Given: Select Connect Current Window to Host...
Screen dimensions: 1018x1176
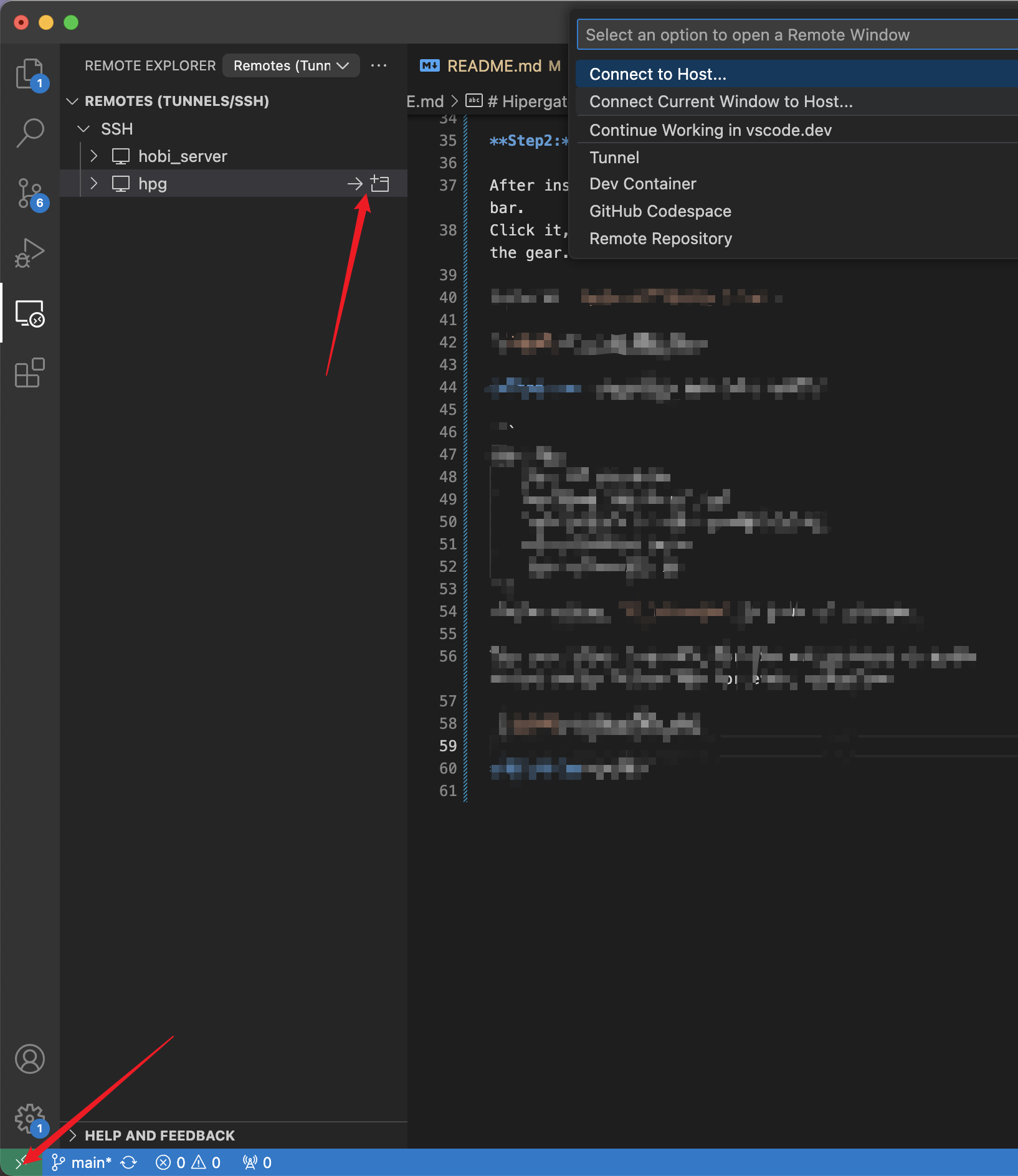Looking at the screenshot, I should point(797,102).
